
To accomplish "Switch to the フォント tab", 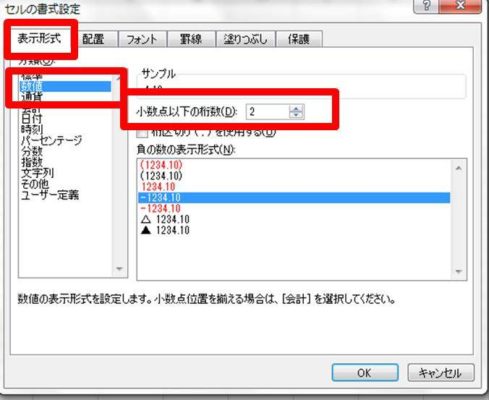I will click(x=142, y=39).
